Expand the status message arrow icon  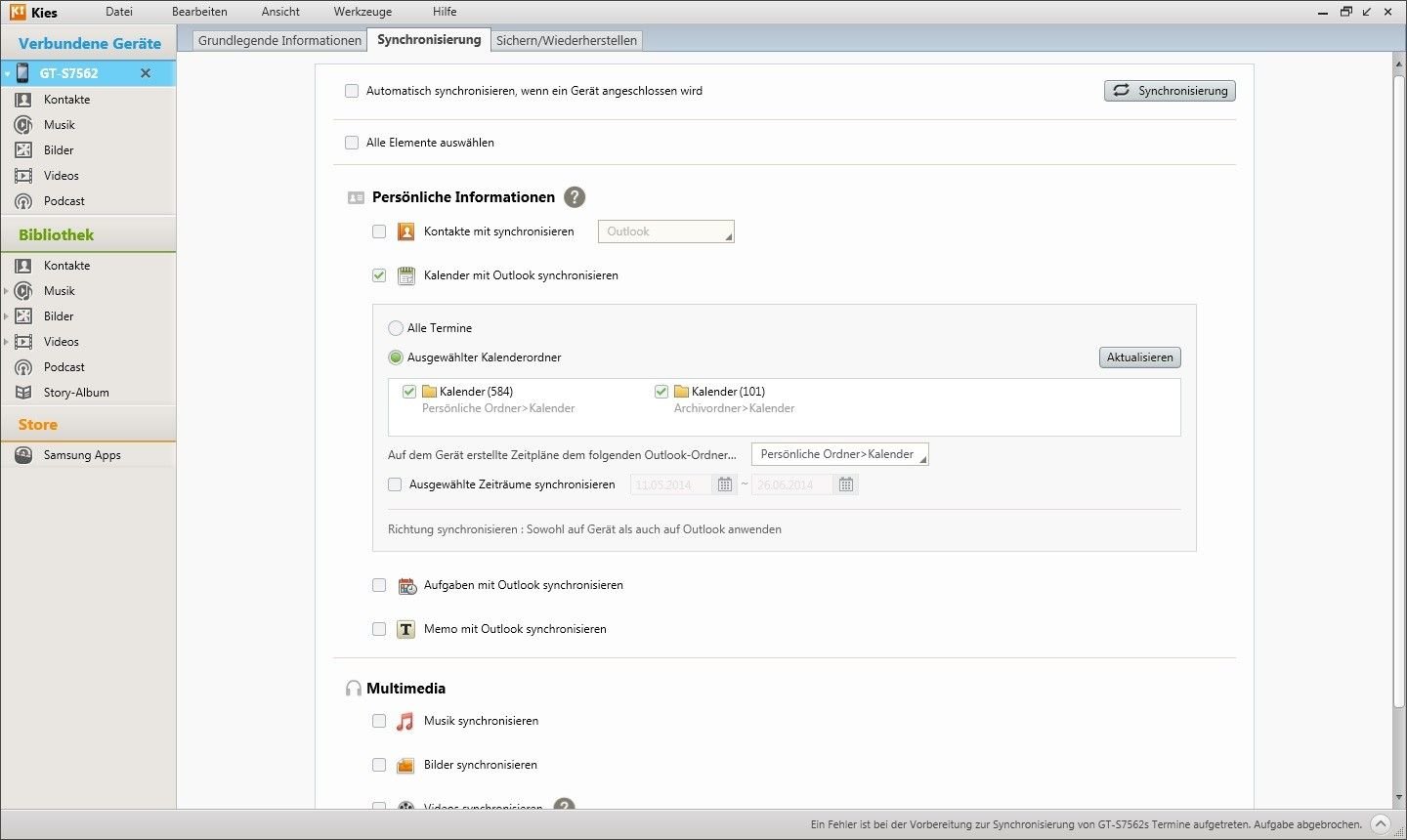click(1380, 823)
